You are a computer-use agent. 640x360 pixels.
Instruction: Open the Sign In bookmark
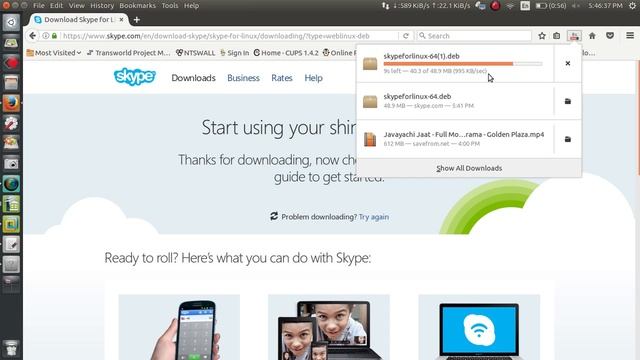pyautogui.click(x=234, y=53)
